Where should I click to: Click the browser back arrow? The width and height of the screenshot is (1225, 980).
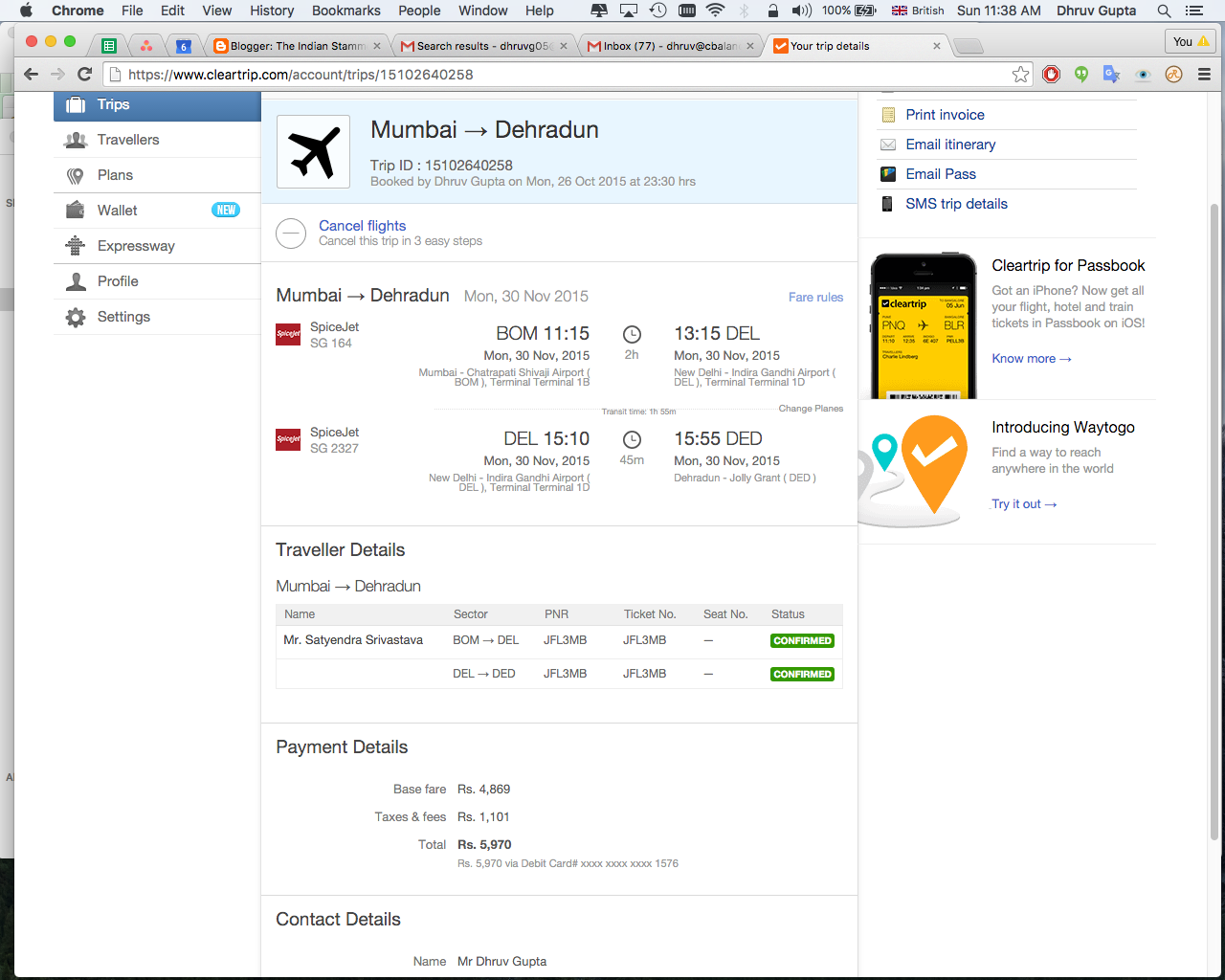click(31, 75)
